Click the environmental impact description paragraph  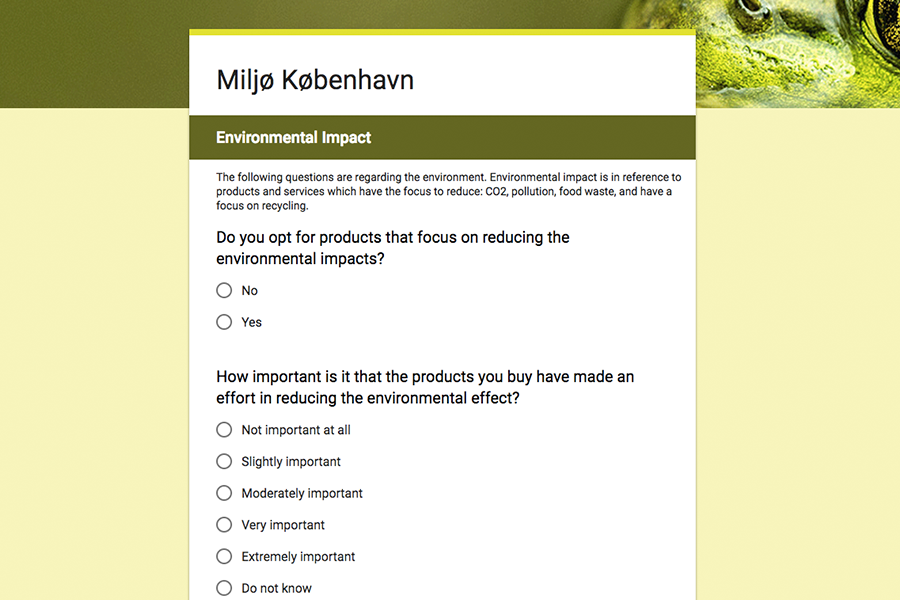tap(448, 191)
